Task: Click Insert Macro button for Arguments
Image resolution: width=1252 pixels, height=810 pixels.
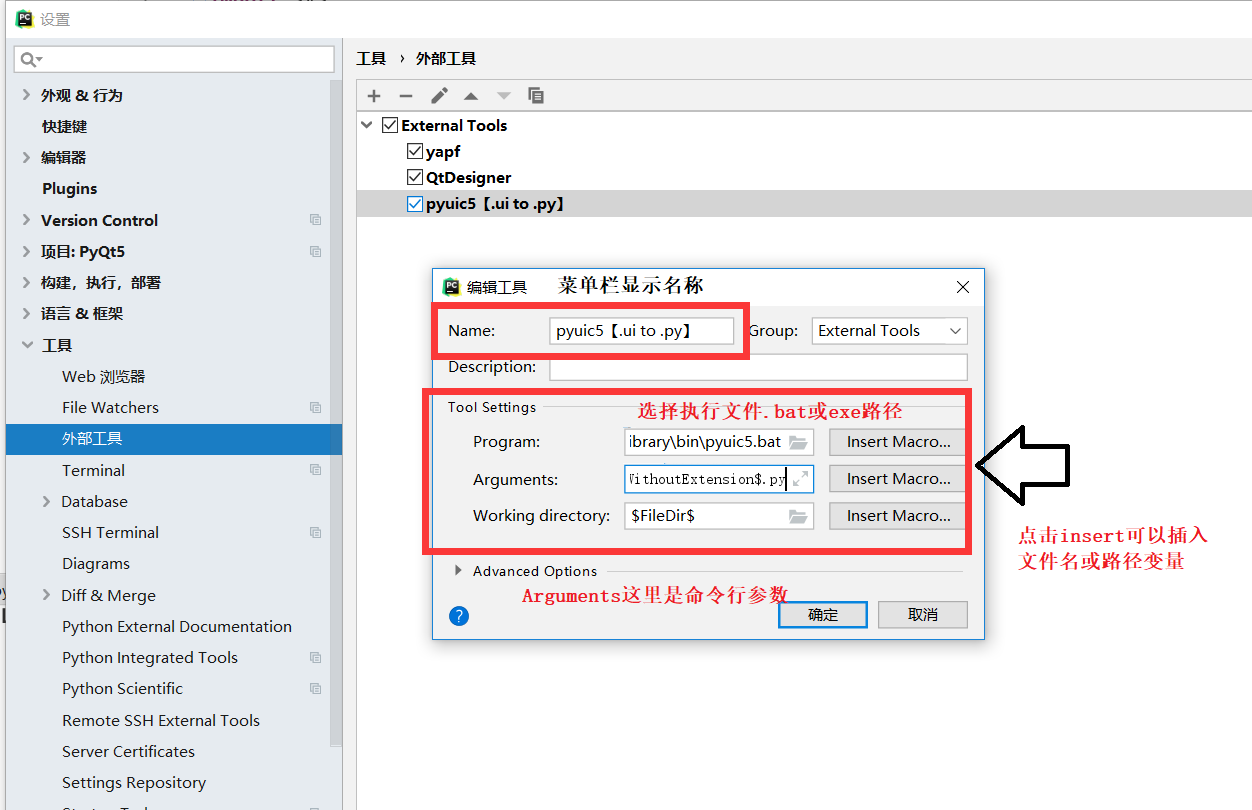Action: point(898,479)
